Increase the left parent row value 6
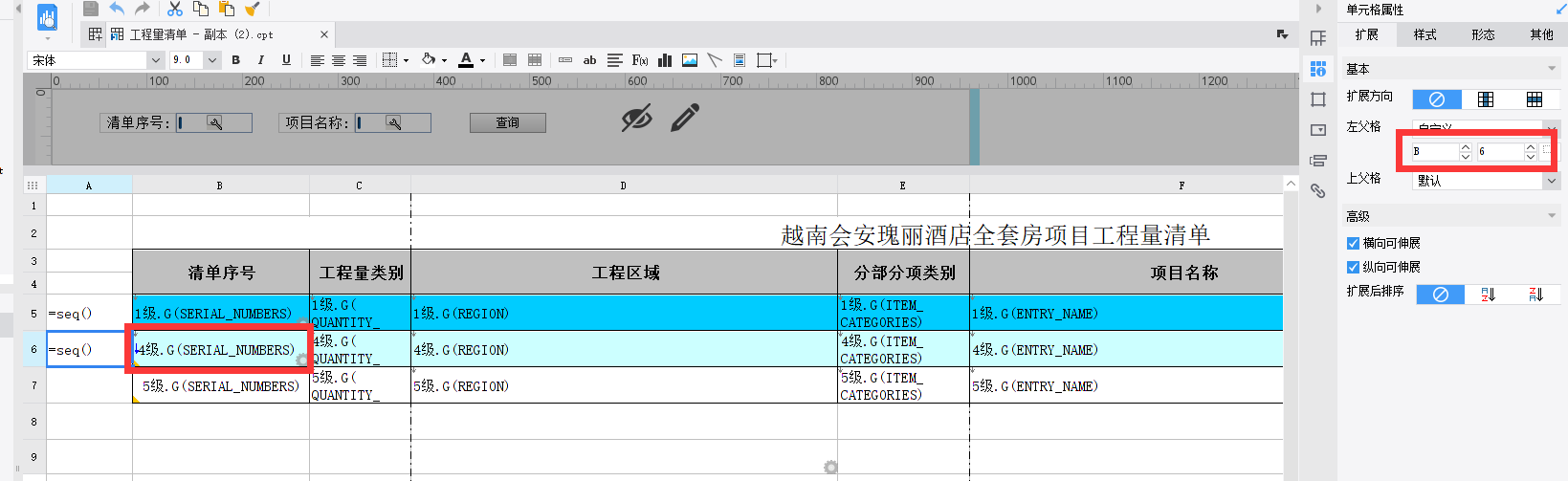The width and height of the screenshot is (1568, 481). click(x=1531, y=147)
